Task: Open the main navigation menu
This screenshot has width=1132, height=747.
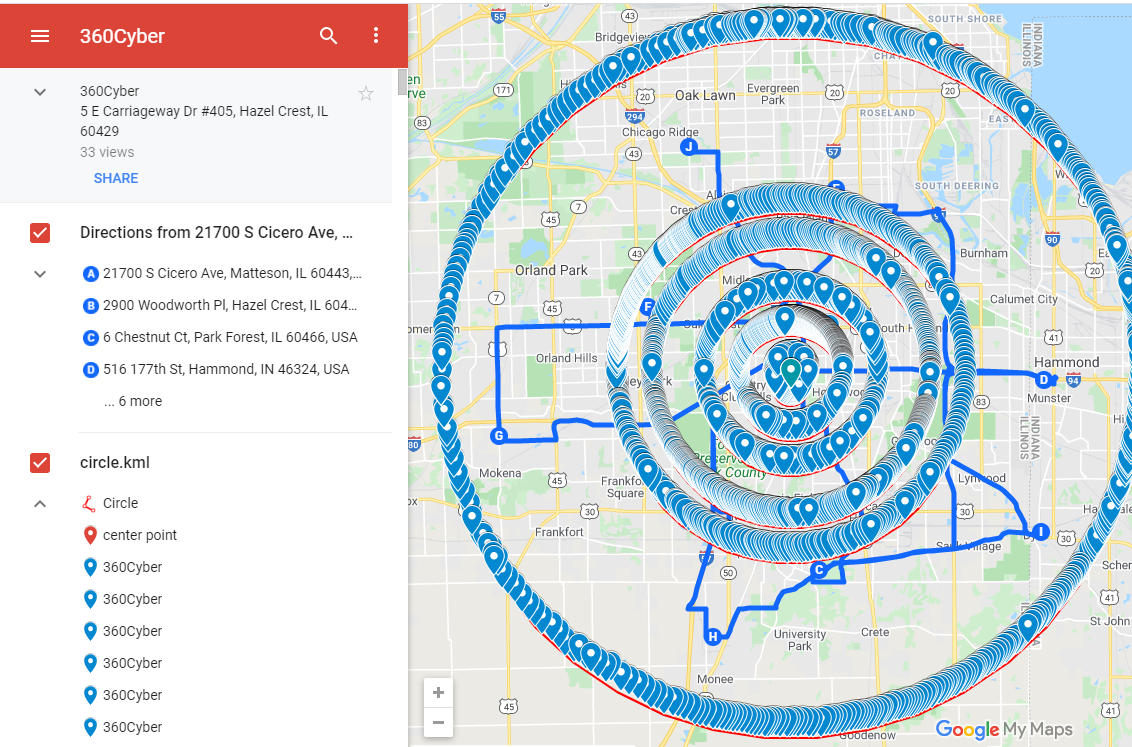Action: [x=40, y=36]
